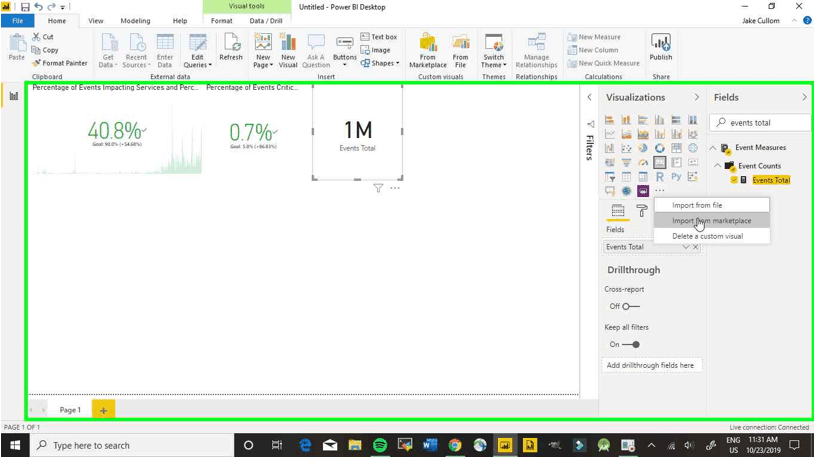Screen dimensions: 816x458
Task: Remove Events Total from Fields well
Action: [x=696, y=247]
